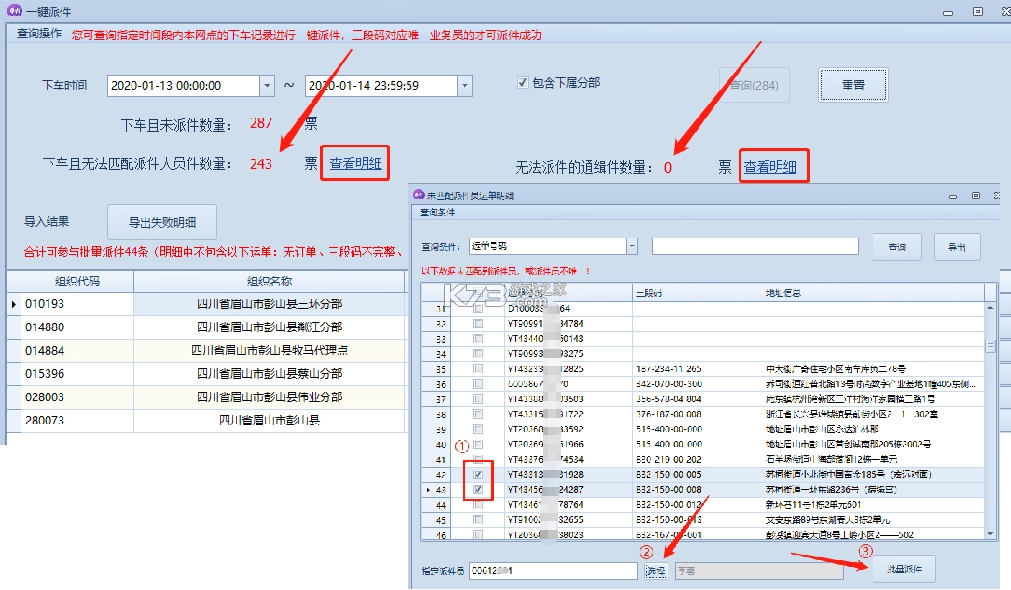Click the 选择 button for 指定派件员

tap(656, 568)
